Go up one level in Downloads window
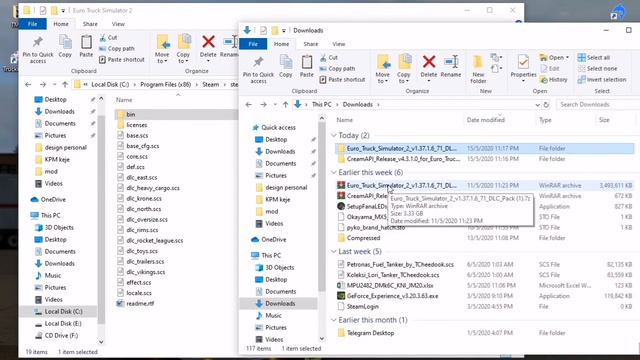This screenshot has width=640, height=360. pos(285,104)
